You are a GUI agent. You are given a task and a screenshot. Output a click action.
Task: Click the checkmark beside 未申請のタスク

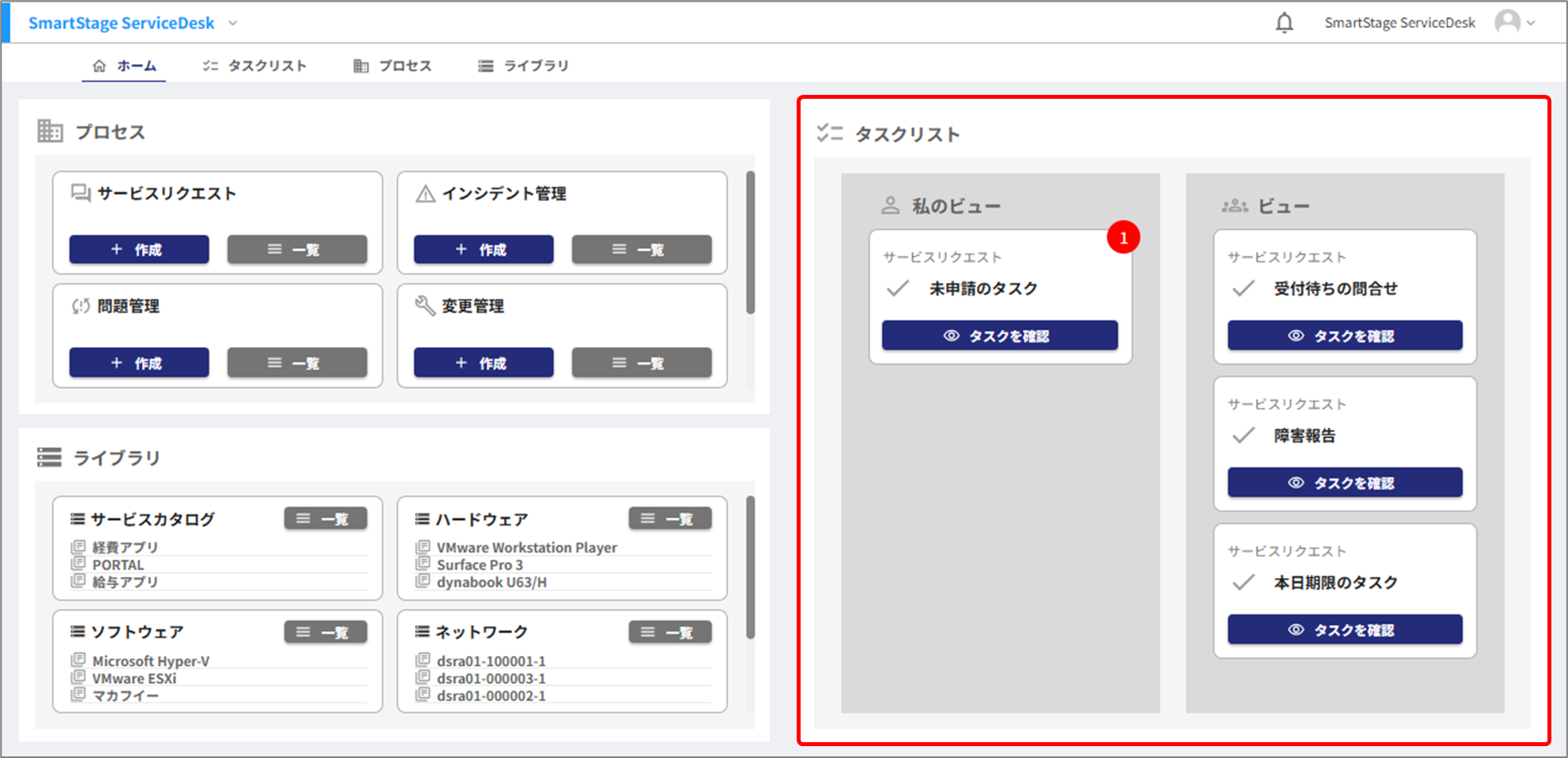point(898,288)
